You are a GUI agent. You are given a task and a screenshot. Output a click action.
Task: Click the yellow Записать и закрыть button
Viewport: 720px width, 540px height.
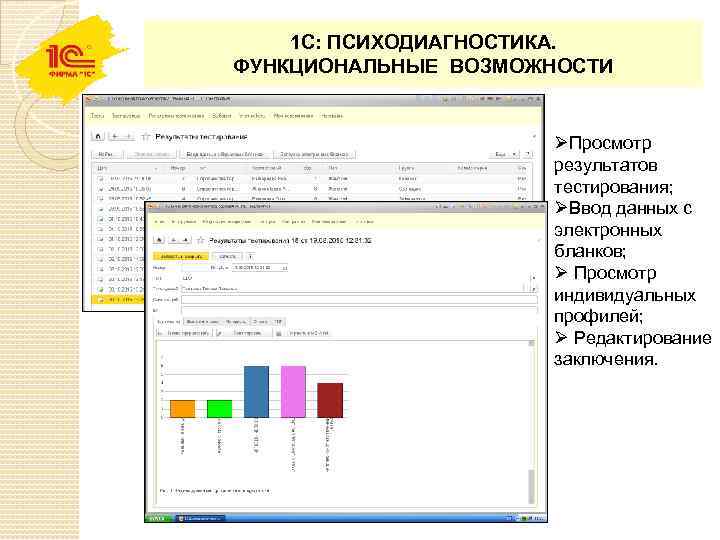point(181,256)
